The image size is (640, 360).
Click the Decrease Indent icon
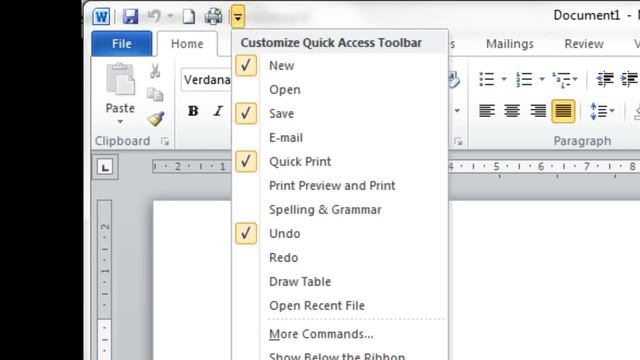604,79
